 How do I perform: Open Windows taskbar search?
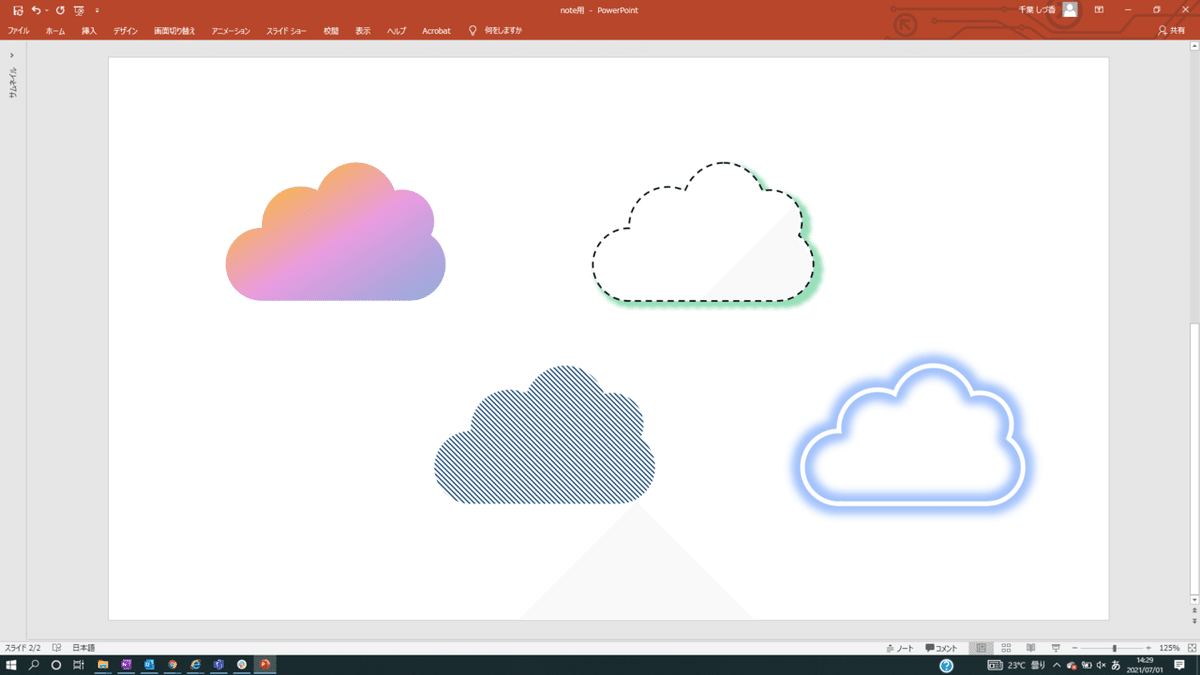34,665
